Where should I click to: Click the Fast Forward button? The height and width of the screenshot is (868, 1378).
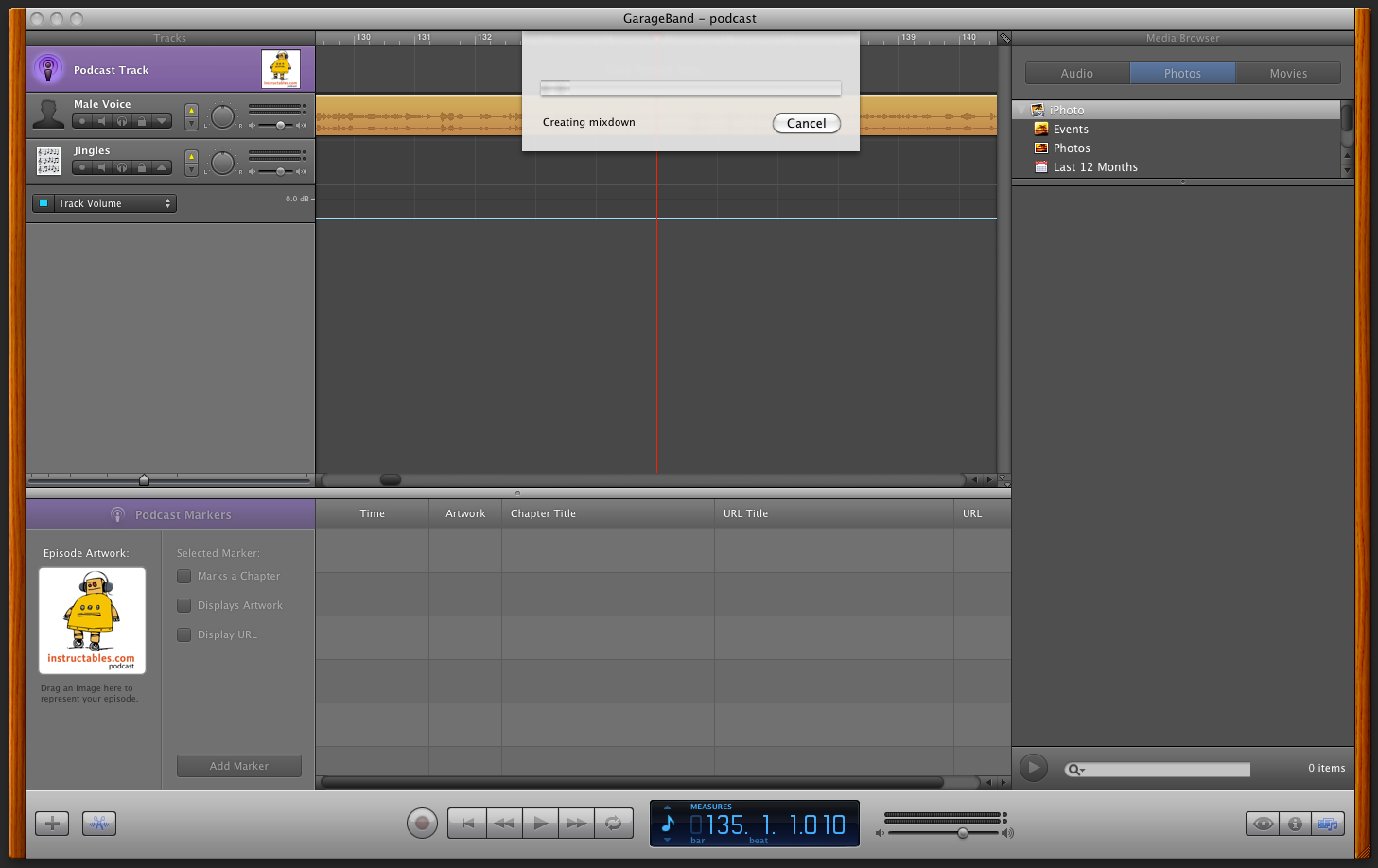click(x=576, y=823)
